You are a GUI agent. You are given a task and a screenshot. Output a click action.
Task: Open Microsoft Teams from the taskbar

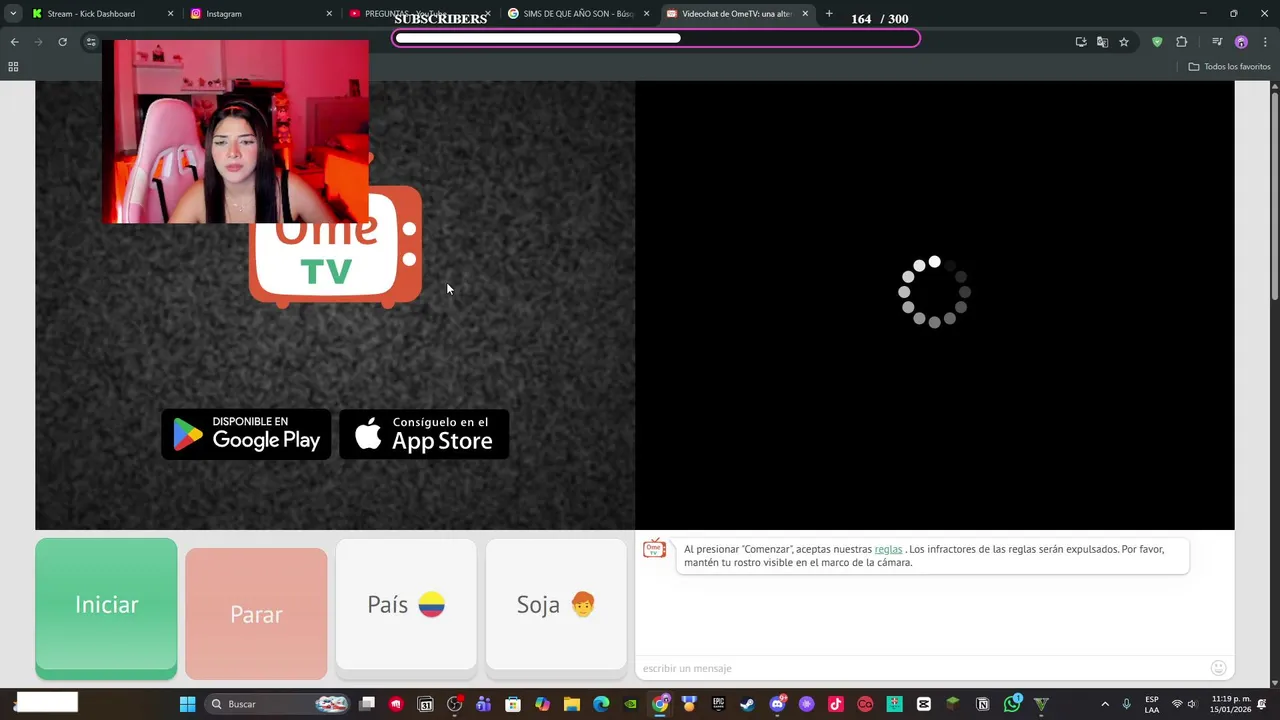[x=484, y=704]
